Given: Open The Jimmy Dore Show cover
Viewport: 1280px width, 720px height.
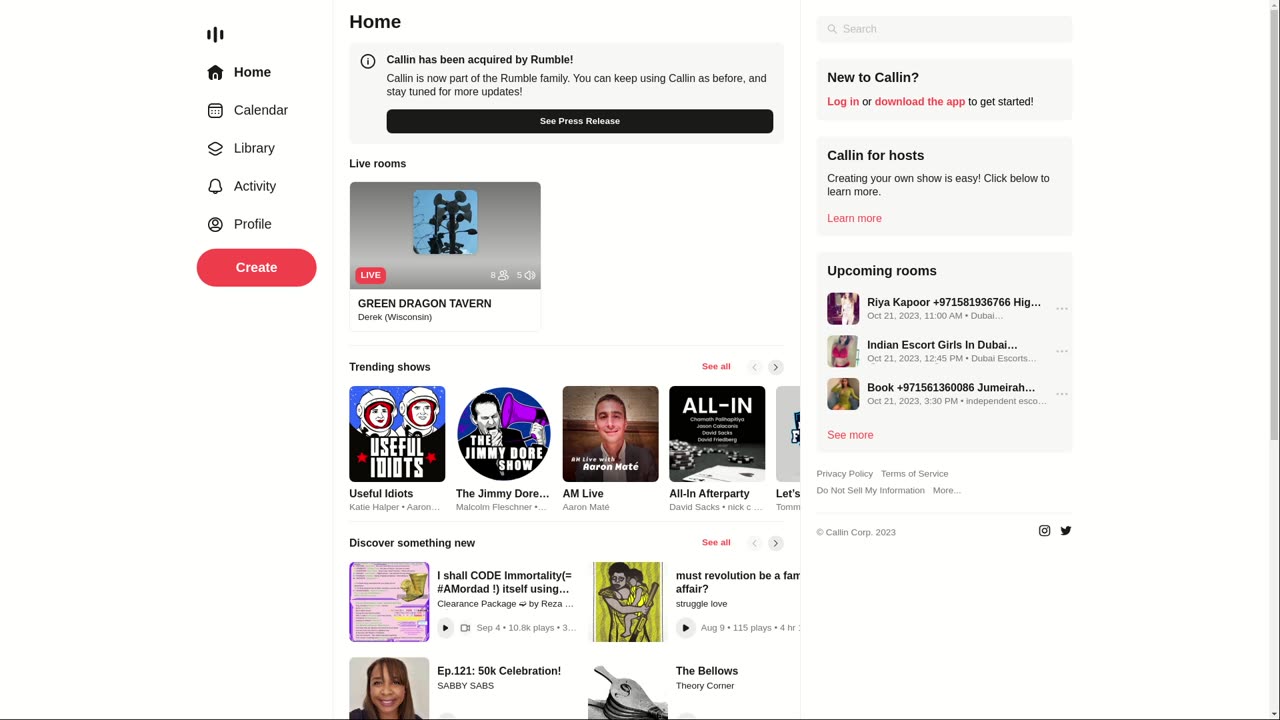Looking at the screenshot, I should click(504, 434).
